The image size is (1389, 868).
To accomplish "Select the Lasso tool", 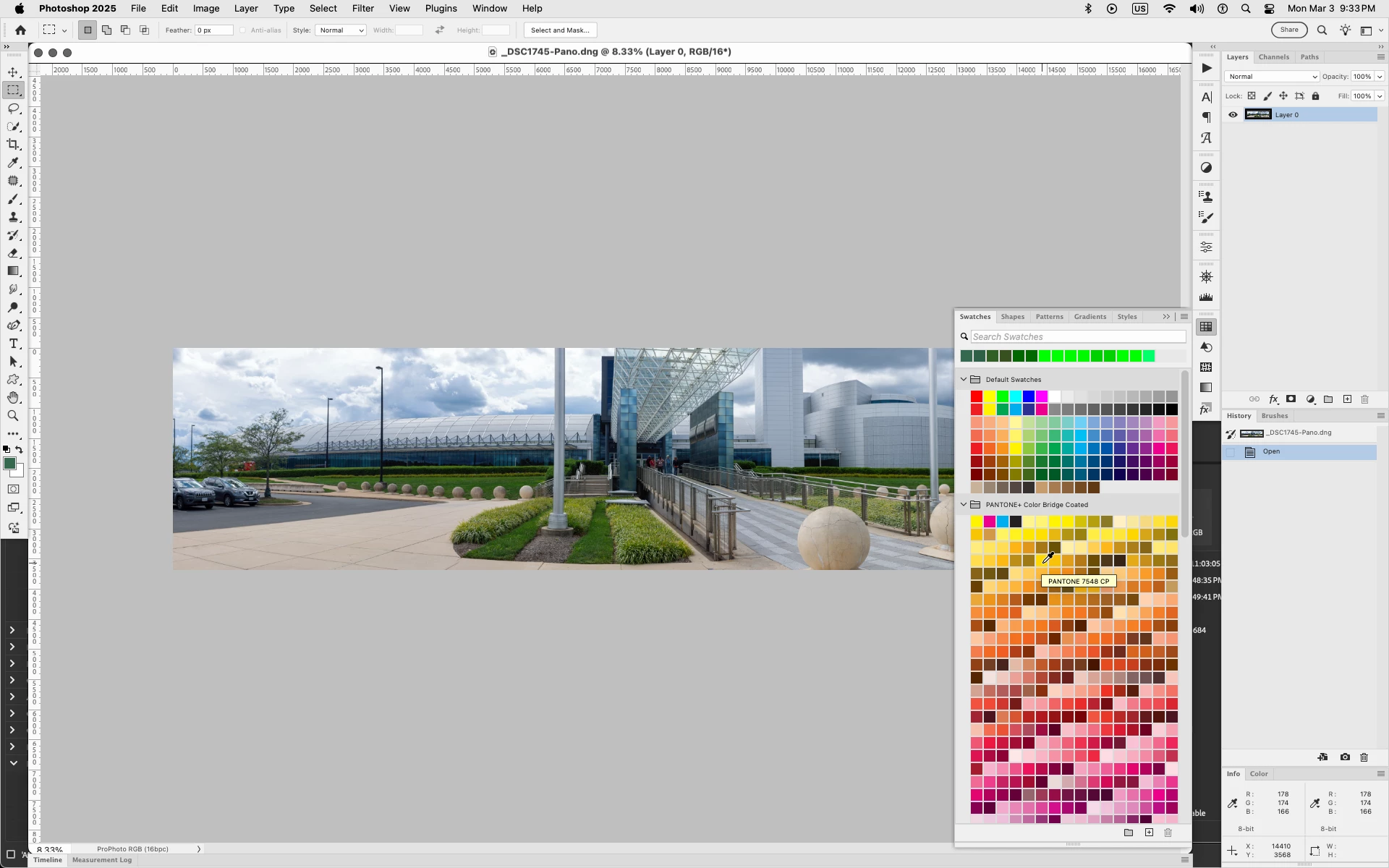I will pyautogui.click(x=13, y=109).
